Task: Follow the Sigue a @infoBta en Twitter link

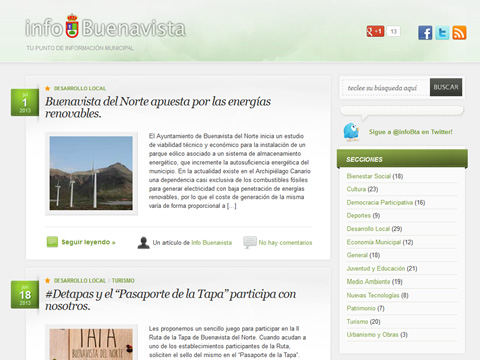Action: pos(410,132)
